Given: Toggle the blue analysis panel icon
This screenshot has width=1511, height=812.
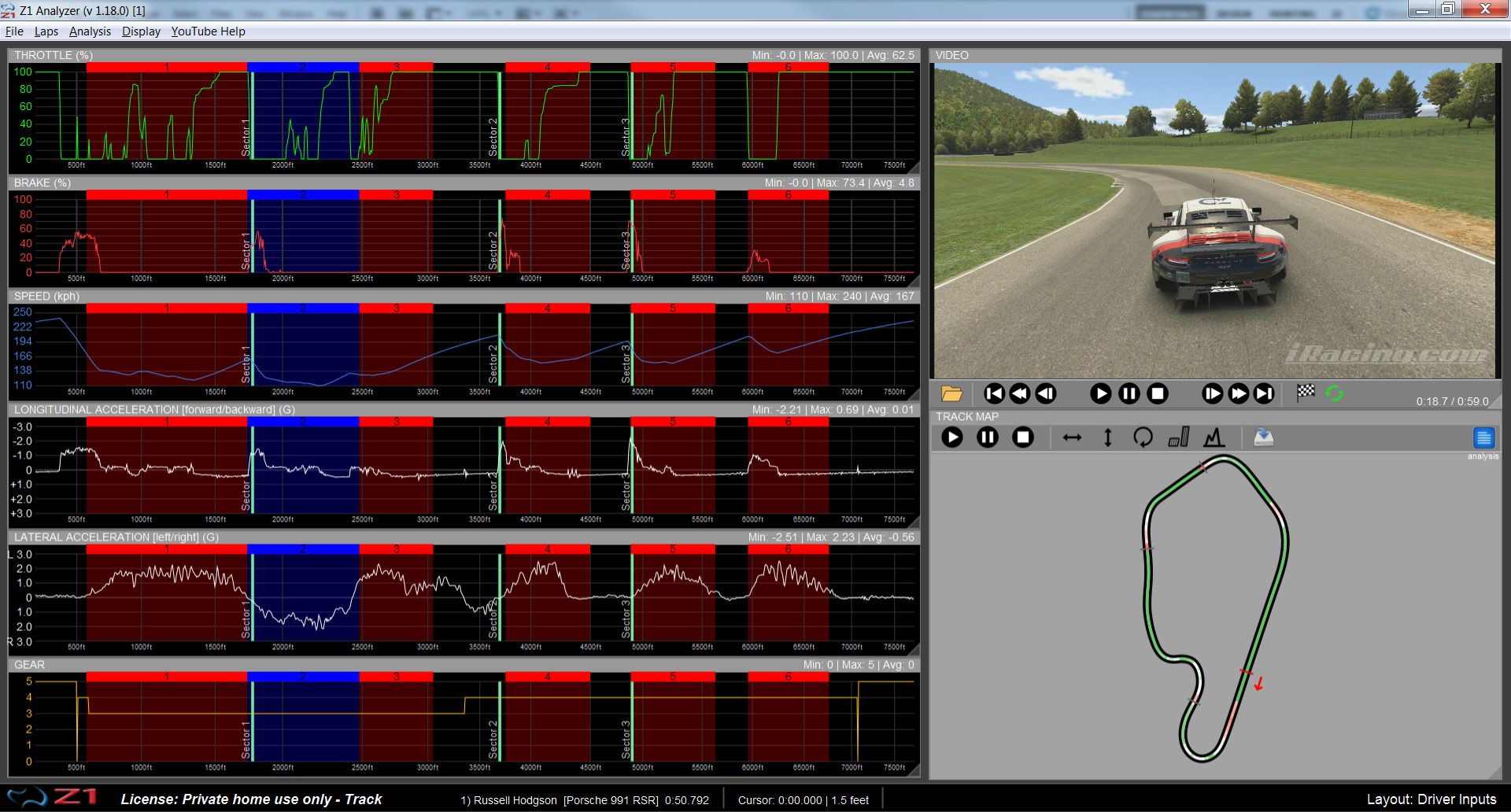Looking at the screenshot, I should (1483, 437).
